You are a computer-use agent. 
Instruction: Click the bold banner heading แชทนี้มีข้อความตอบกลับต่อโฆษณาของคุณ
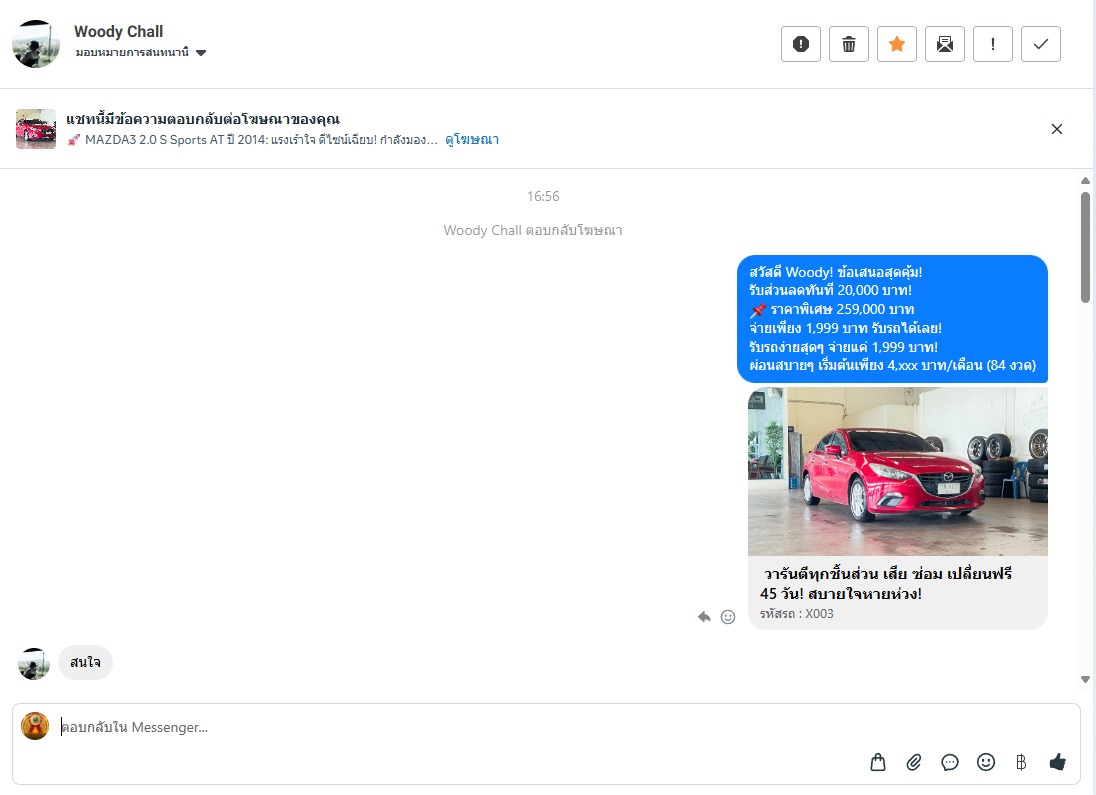[203, 119]
